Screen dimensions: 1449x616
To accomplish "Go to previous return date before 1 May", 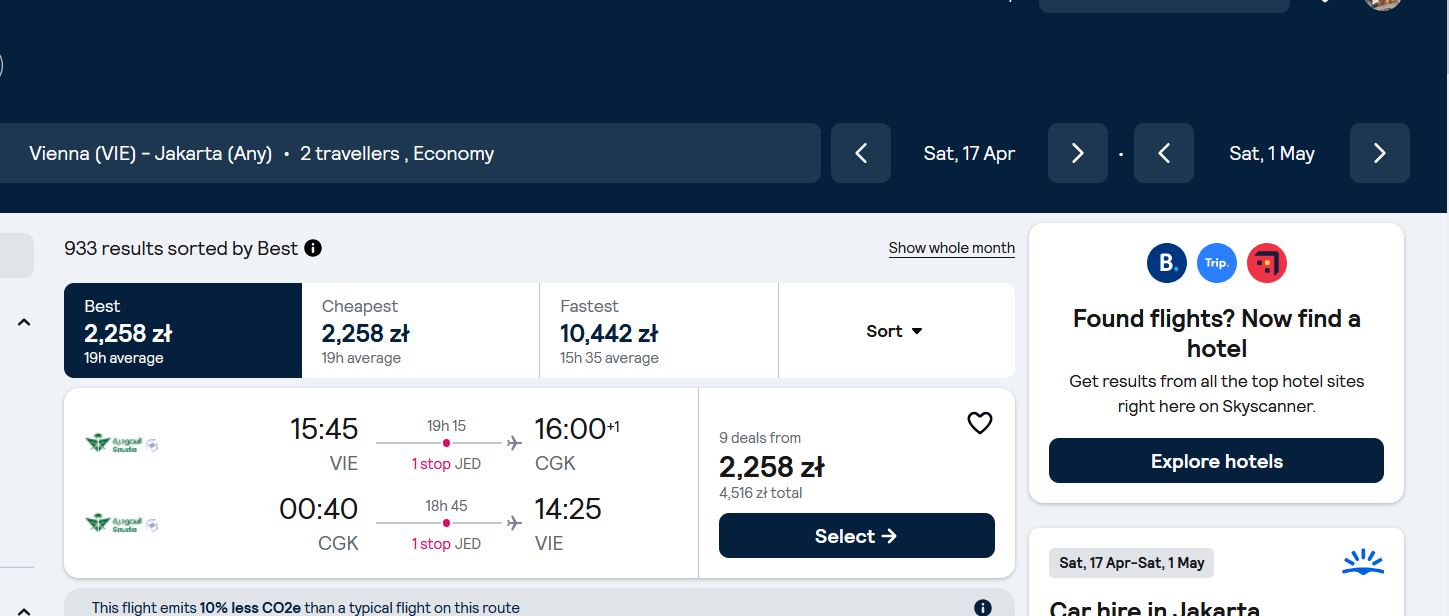I will [1164, 153].
